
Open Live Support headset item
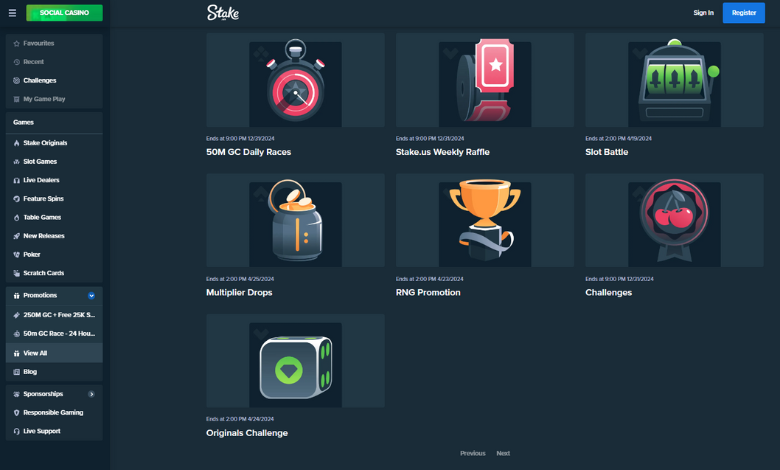pos(42,431)
